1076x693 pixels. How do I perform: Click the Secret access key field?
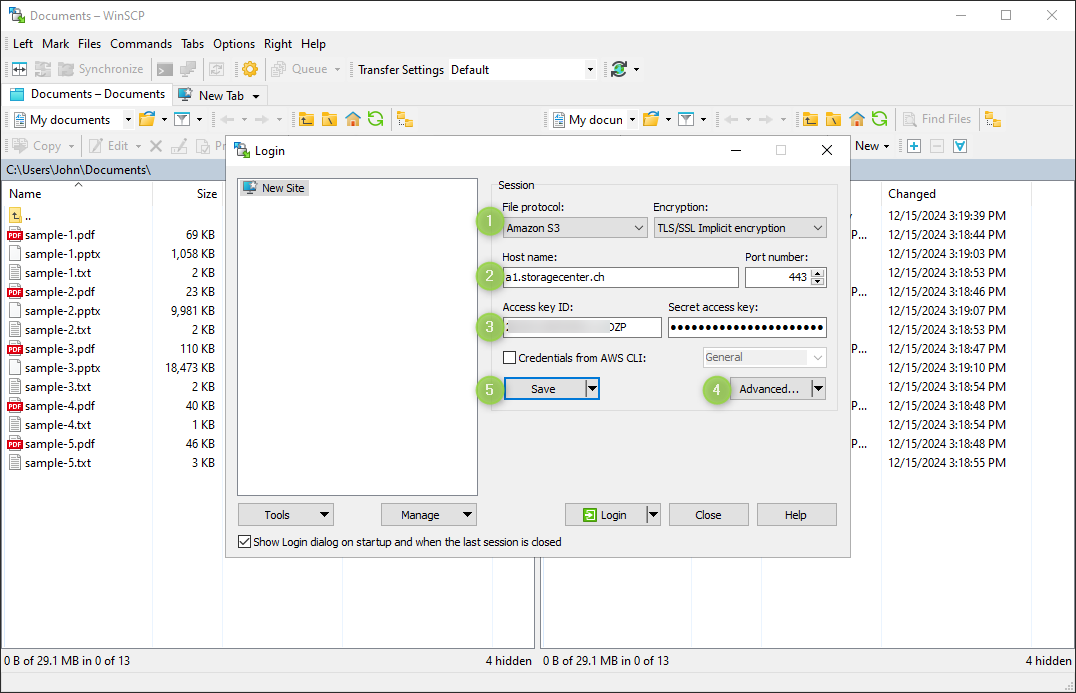click(747, 327)
